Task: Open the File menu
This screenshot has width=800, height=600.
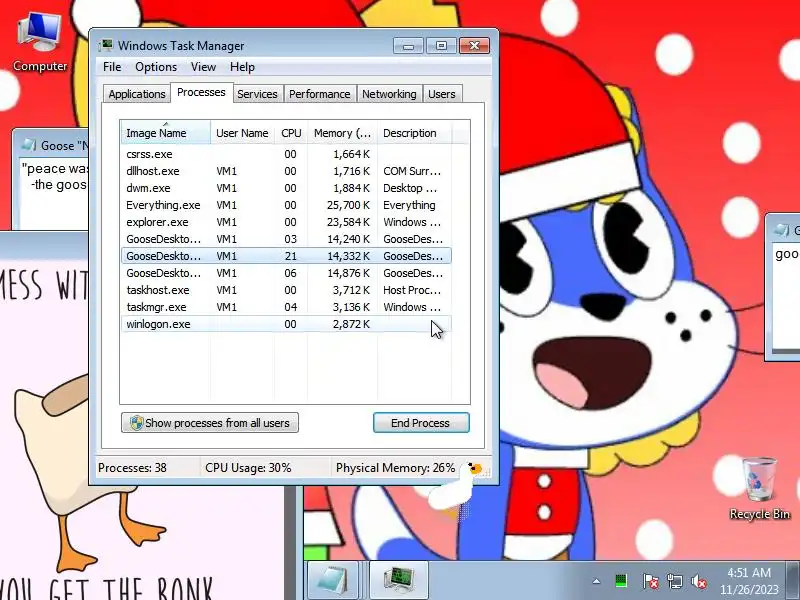Action: (112, 67)
